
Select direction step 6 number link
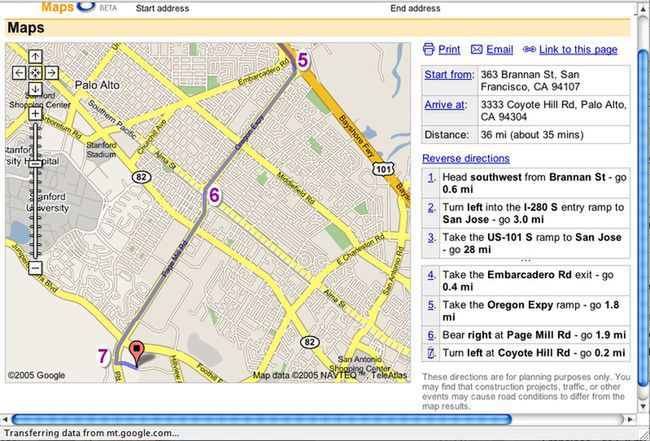pyautogui.click(x=432, y=335)
